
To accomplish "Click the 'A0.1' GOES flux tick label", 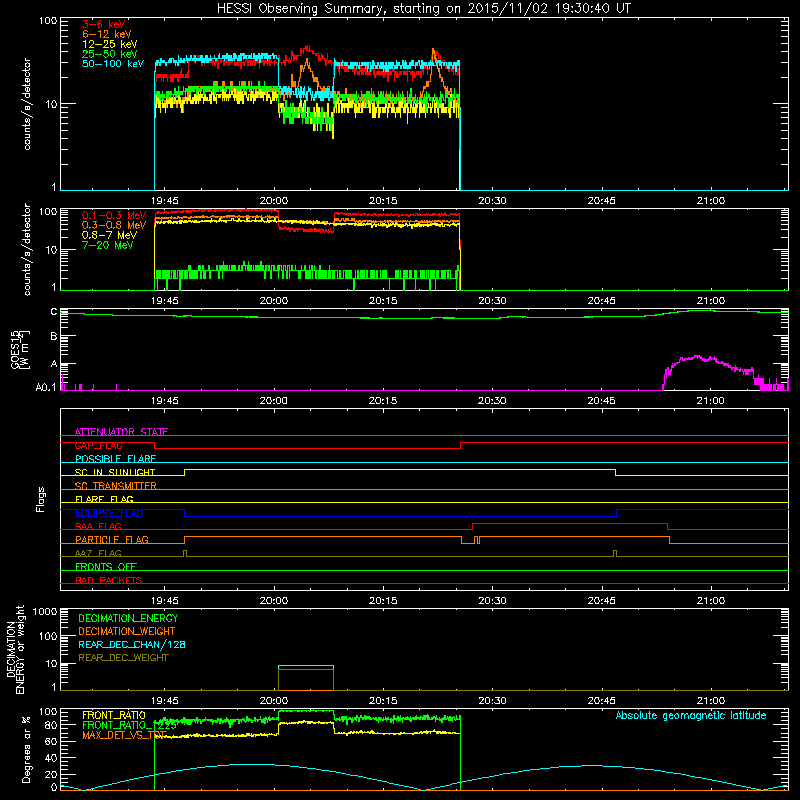I will pos(46,388).
